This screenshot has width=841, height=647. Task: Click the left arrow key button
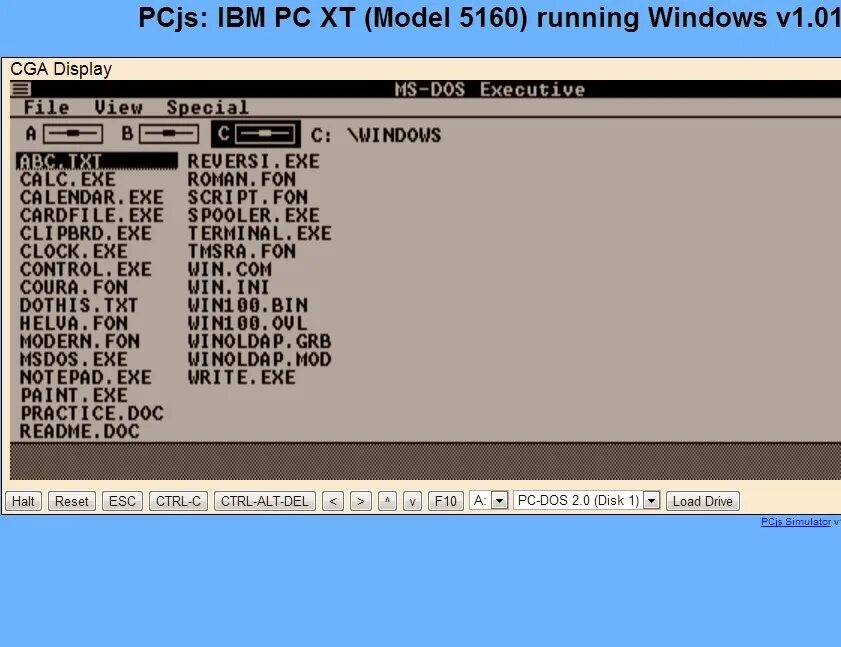(333, 501)
